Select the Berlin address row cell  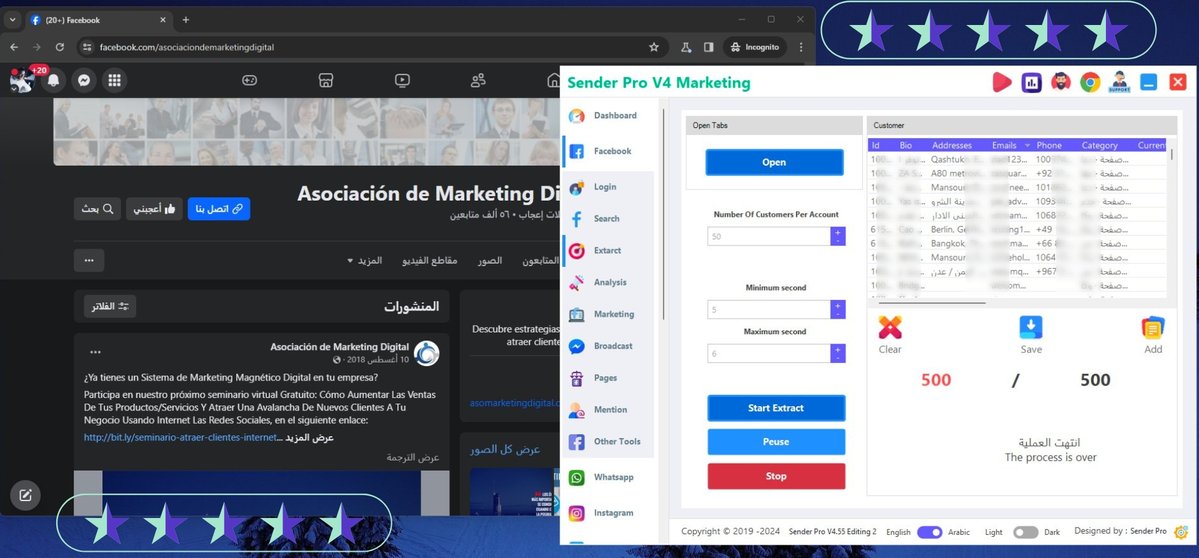click(957, 229)
